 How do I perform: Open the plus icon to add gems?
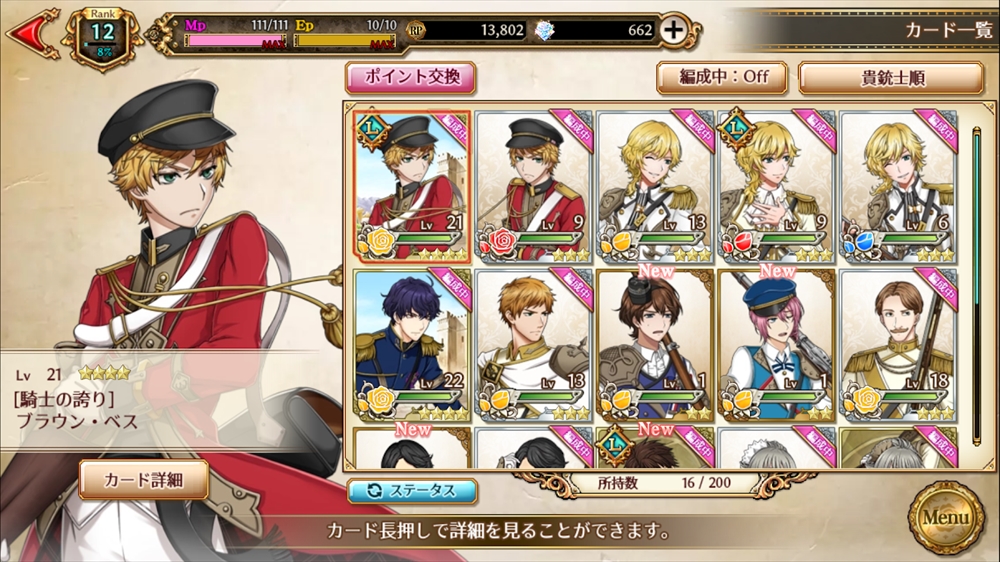673,30
